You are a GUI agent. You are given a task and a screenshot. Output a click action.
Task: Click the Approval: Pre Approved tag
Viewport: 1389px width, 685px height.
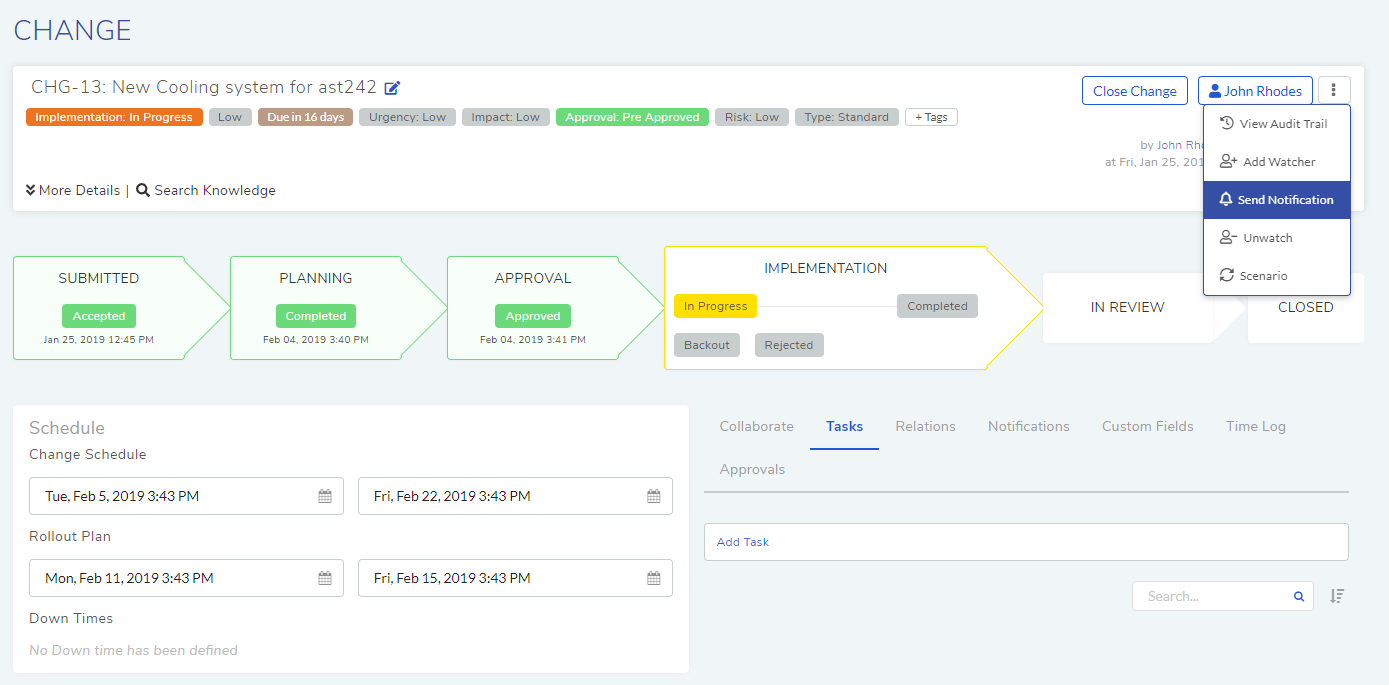click(x=632, y=117)
